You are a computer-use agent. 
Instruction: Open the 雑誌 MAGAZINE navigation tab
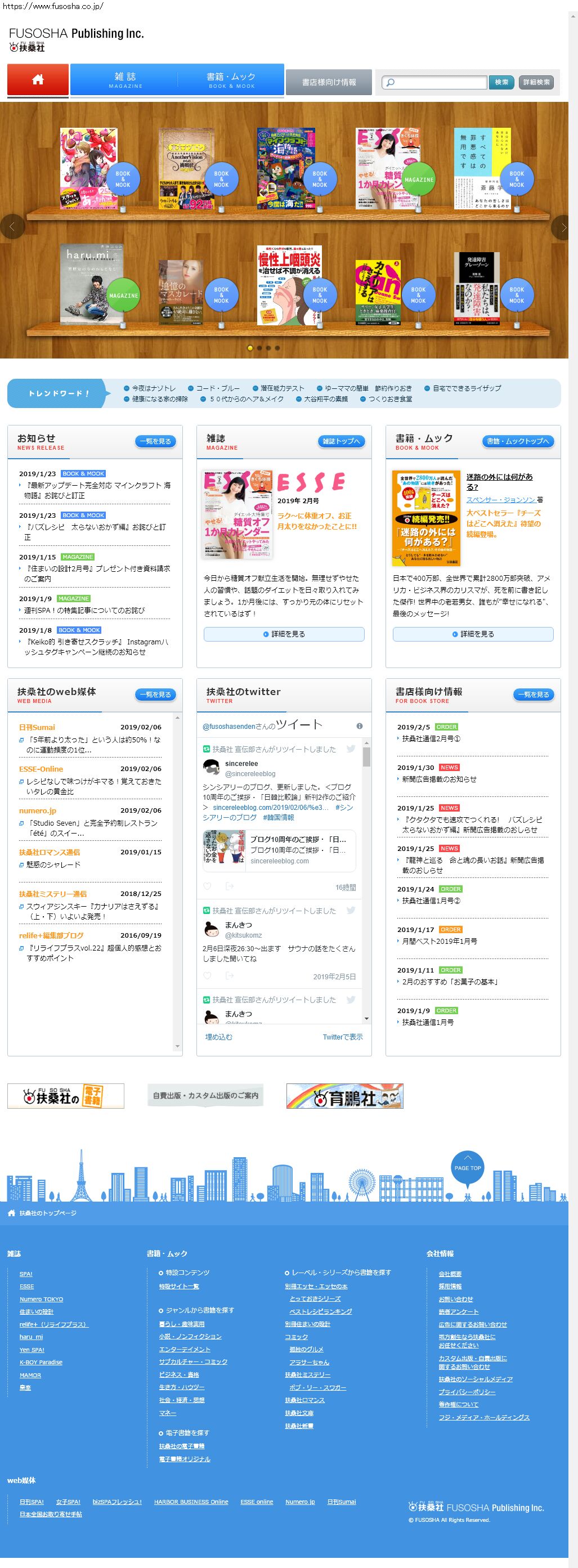(126, 80)
